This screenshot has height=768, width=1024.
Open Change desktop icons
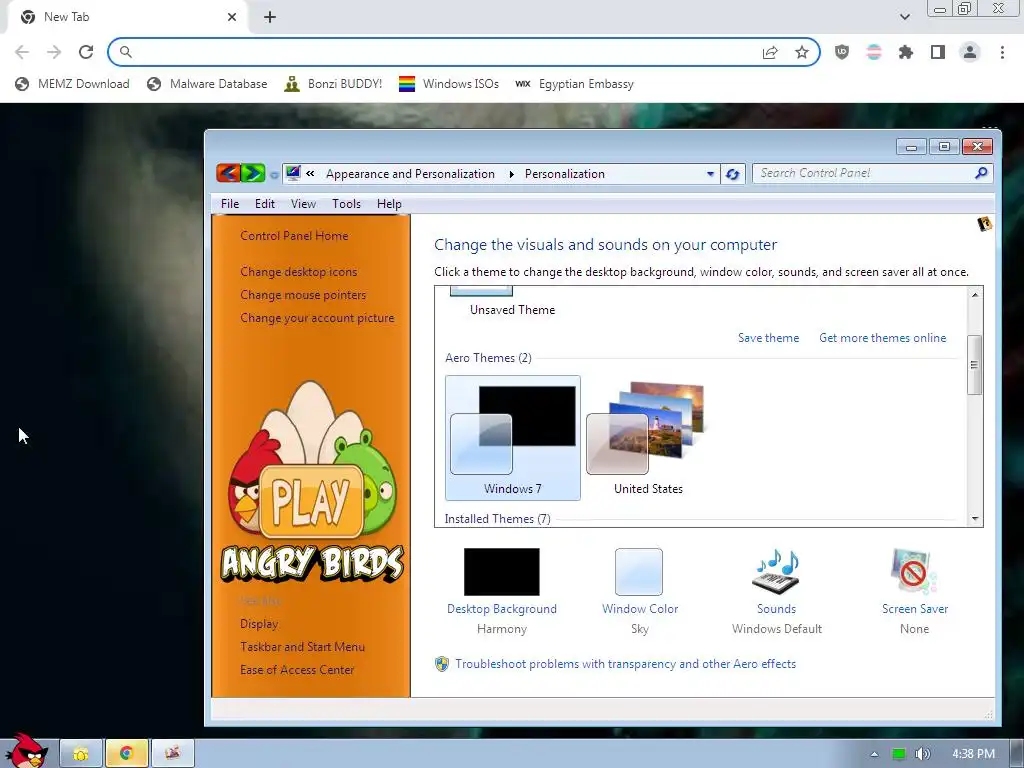coord(298,272)
